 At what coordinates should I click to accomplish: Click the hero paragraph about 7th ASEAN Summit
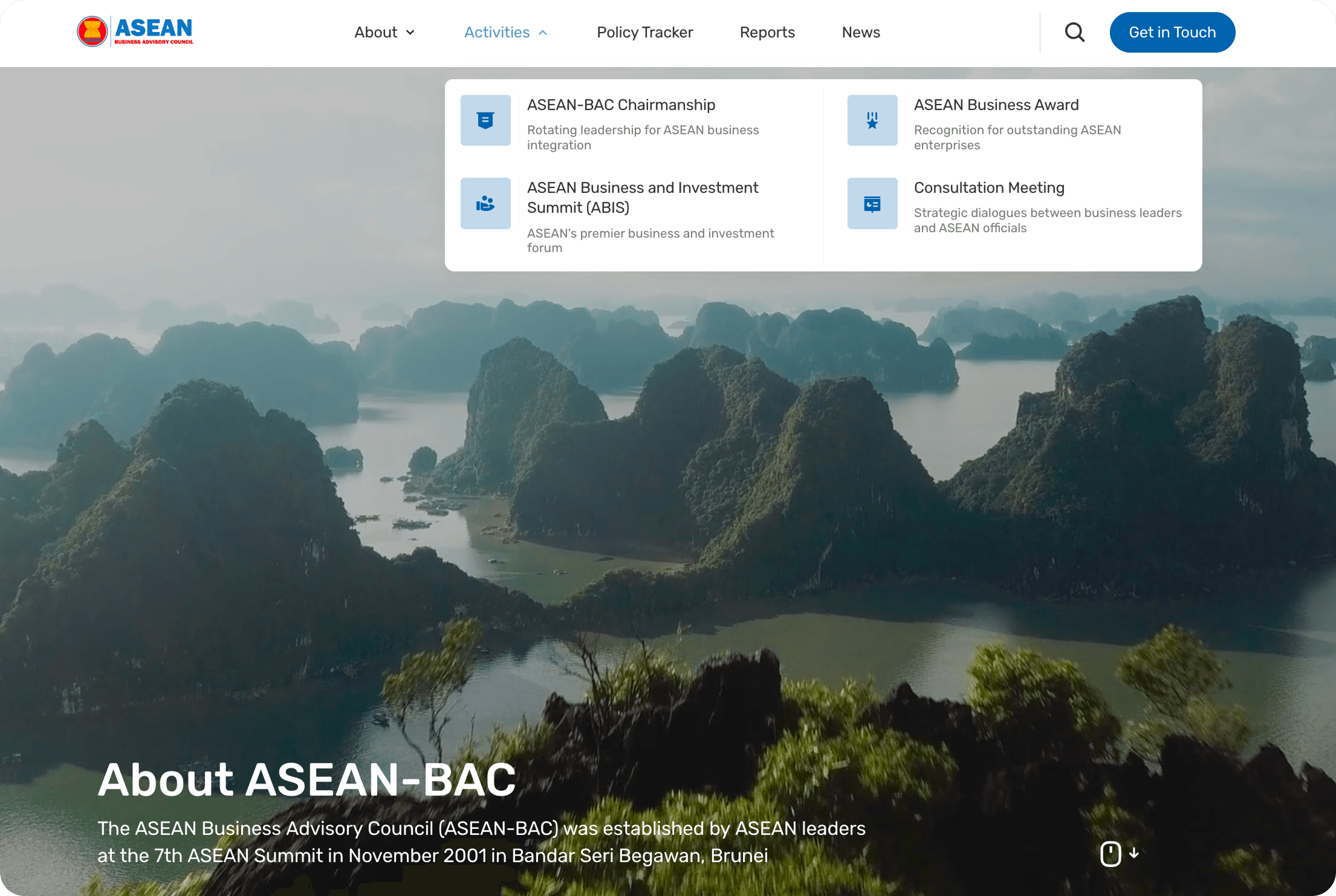[x=481, y=842]
